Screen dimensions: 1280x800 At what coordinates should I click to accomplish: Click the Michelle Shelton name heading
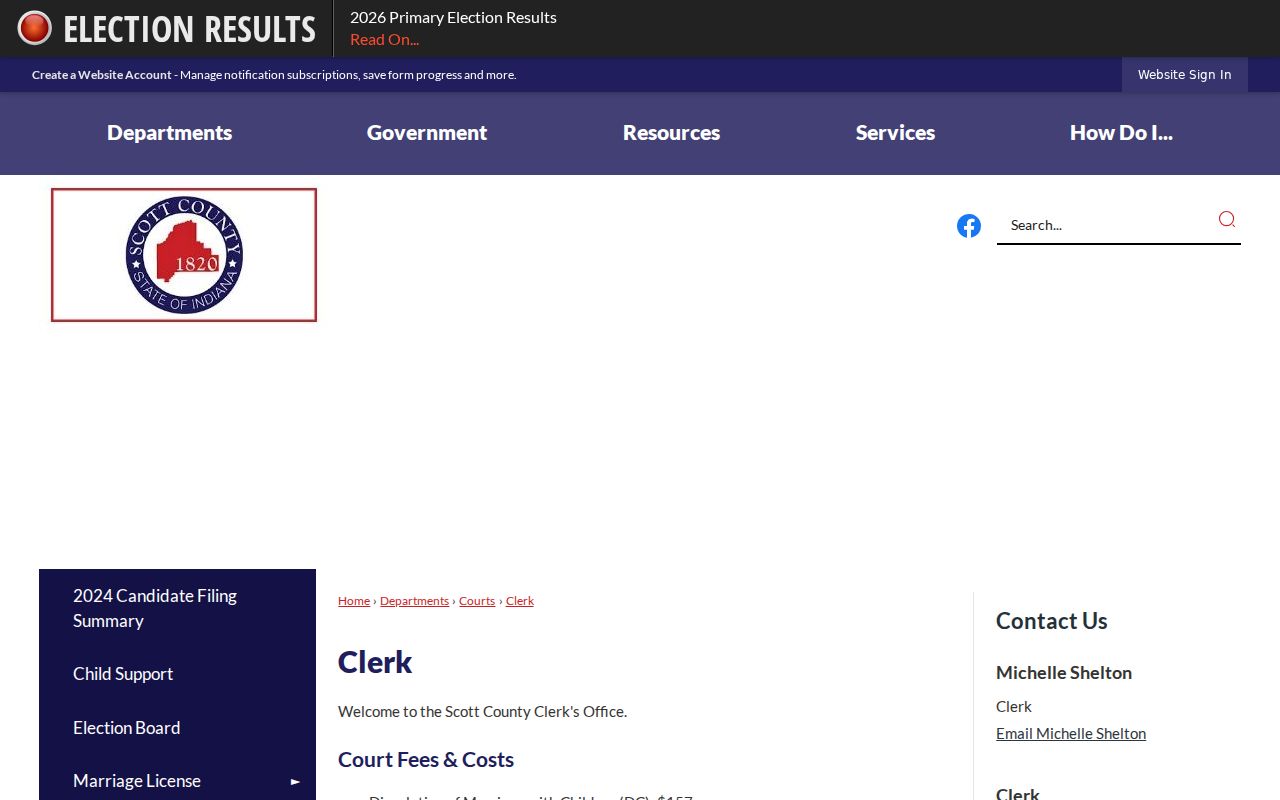coord(1064,673)
